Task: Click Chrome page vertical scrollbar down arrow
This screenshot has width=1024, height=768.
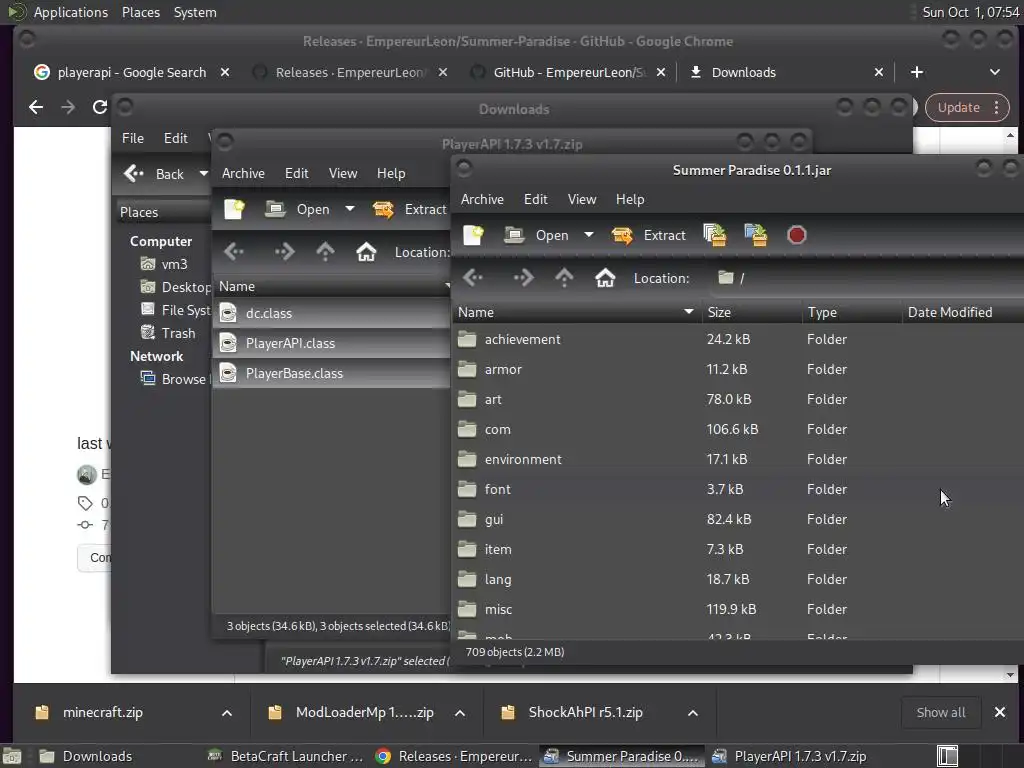Action: (x=1010, y=675)
